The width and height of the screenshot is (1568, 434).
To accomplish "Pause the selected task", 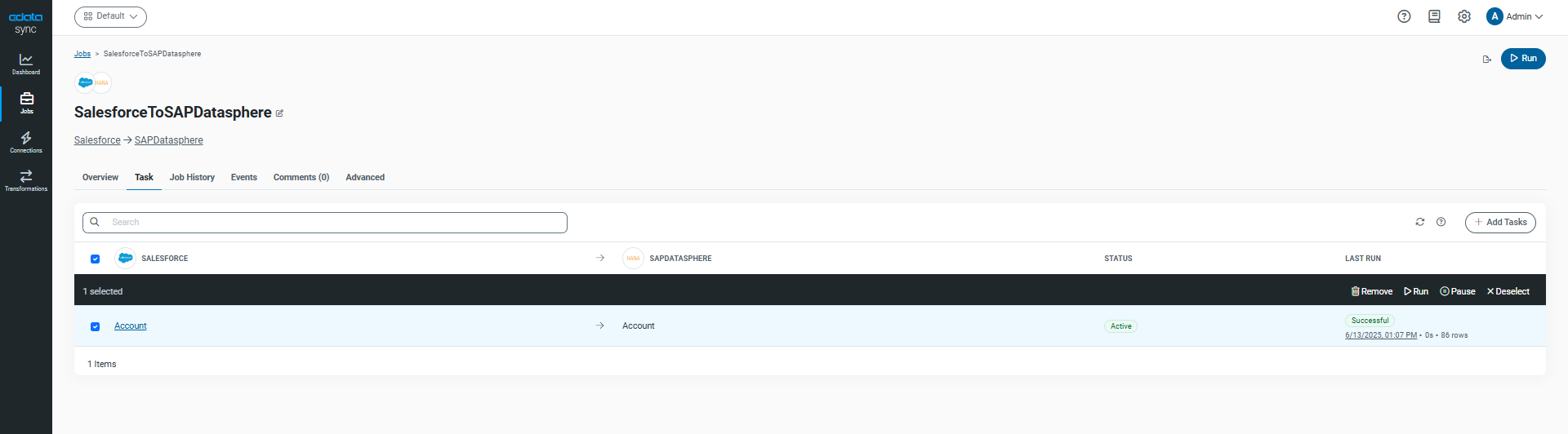I will pos(1458,291).
